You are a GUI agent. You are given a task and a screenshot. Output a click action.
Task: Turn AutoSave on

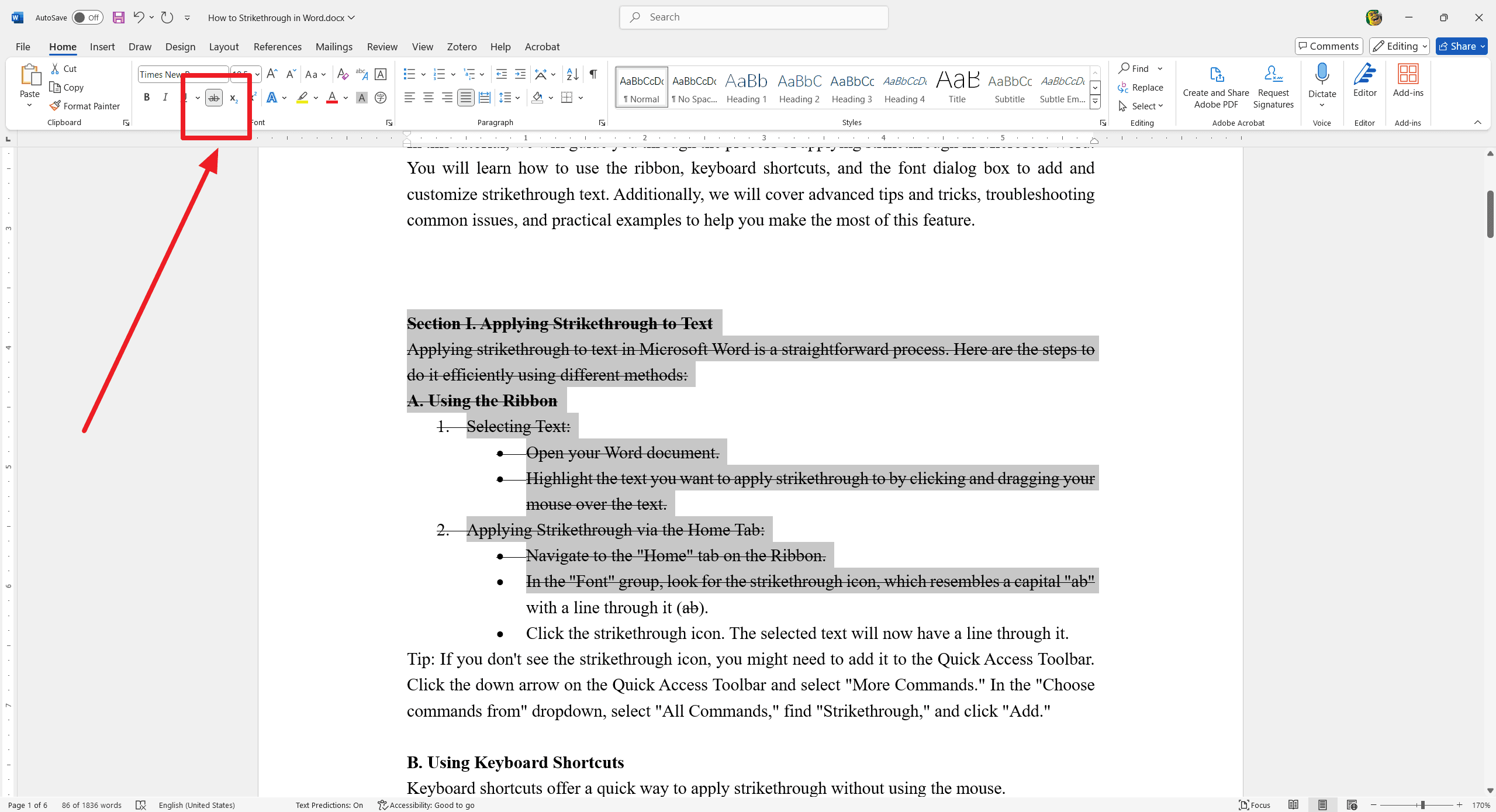(87, 17)
